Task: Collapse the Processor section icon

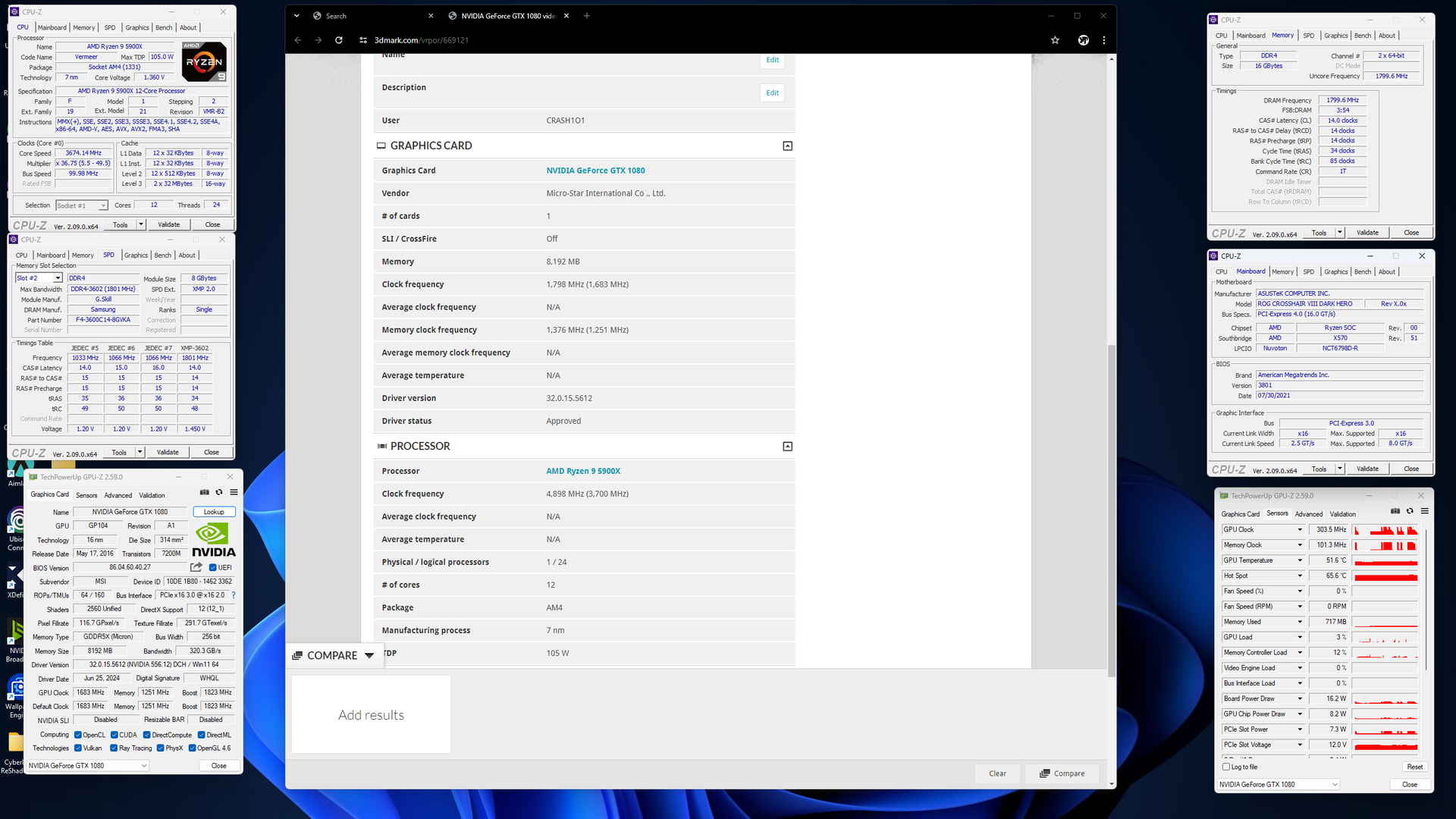Action: coord(788,447)
